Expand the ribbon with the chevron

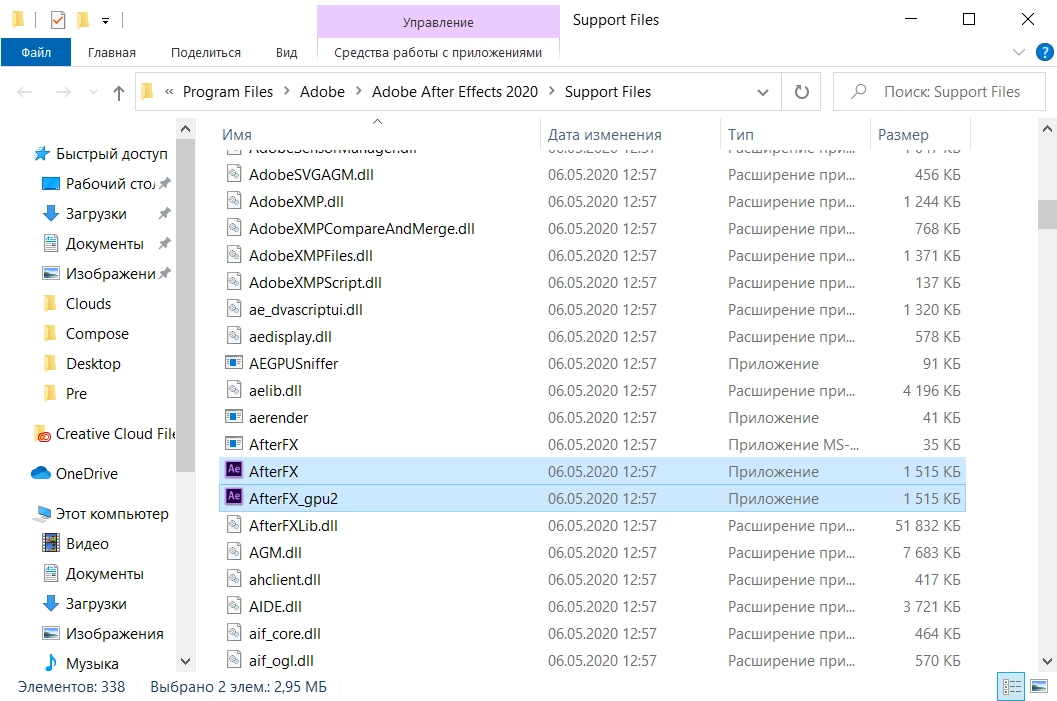tap(1019, 52)
